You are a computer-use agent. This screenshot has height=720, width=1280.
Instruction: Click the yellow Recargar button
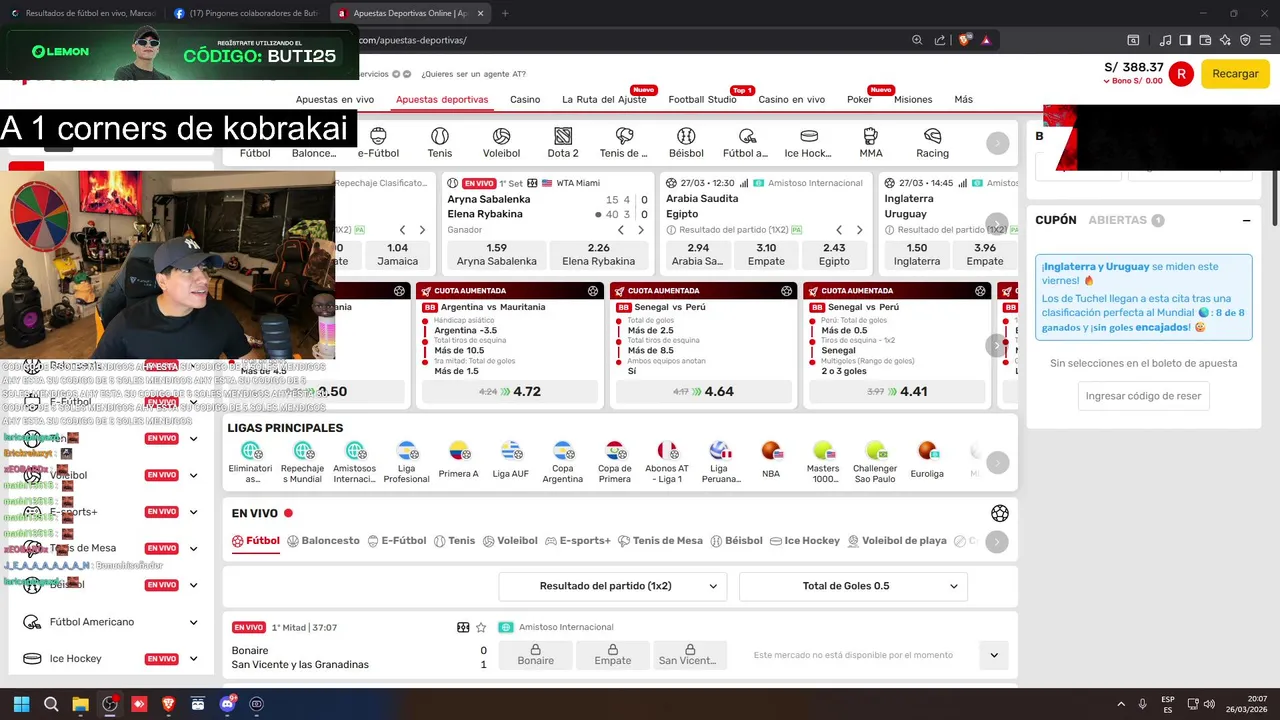point(1235,74)
